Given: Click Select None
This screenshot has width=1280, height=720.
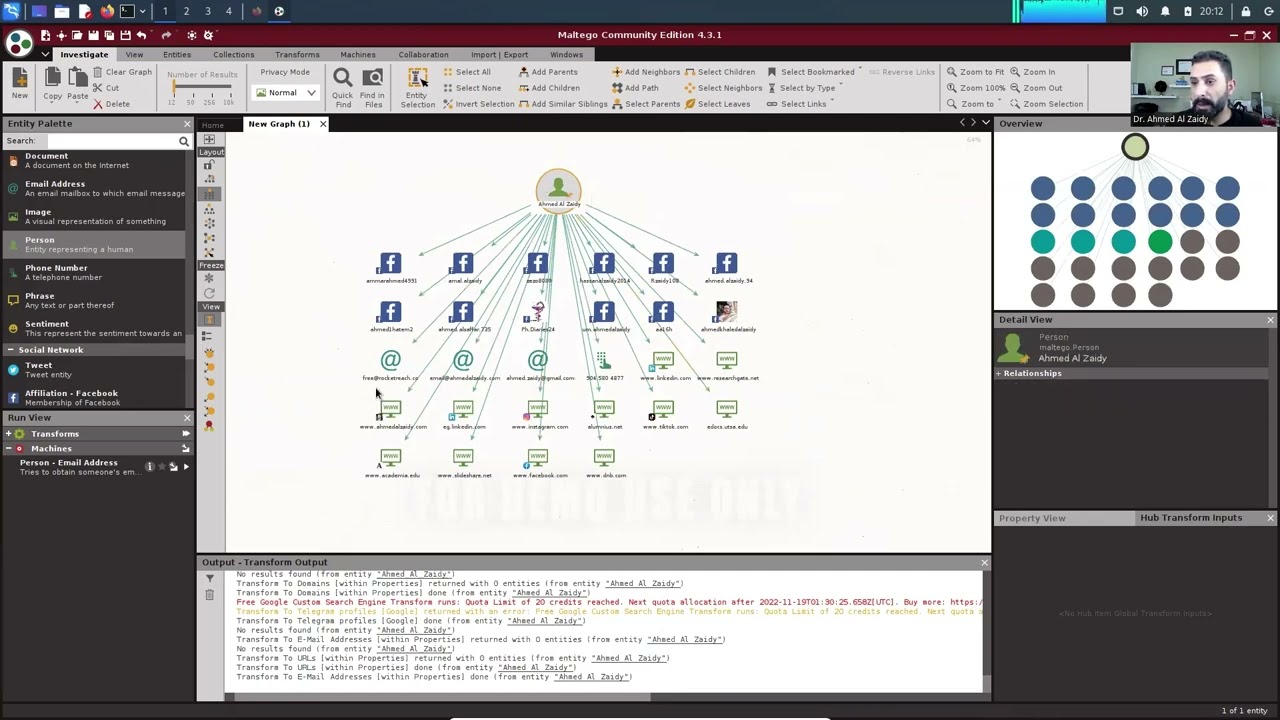Looking at the screenshot, I should tap(472, 88).
